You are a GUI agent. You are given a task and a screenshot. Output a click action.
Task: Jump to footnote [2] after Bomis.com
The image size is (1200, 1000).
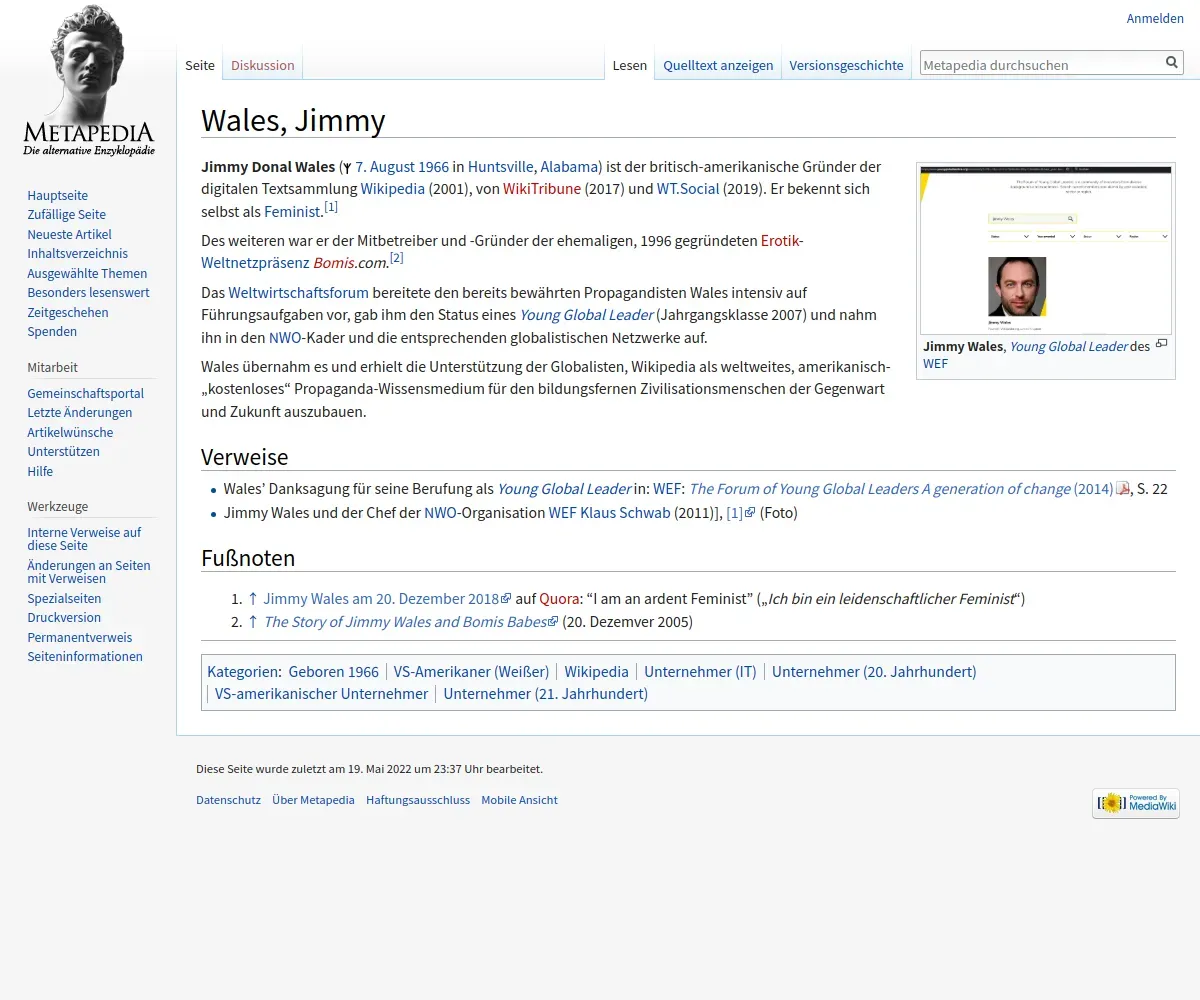click(x=396, y=257)
